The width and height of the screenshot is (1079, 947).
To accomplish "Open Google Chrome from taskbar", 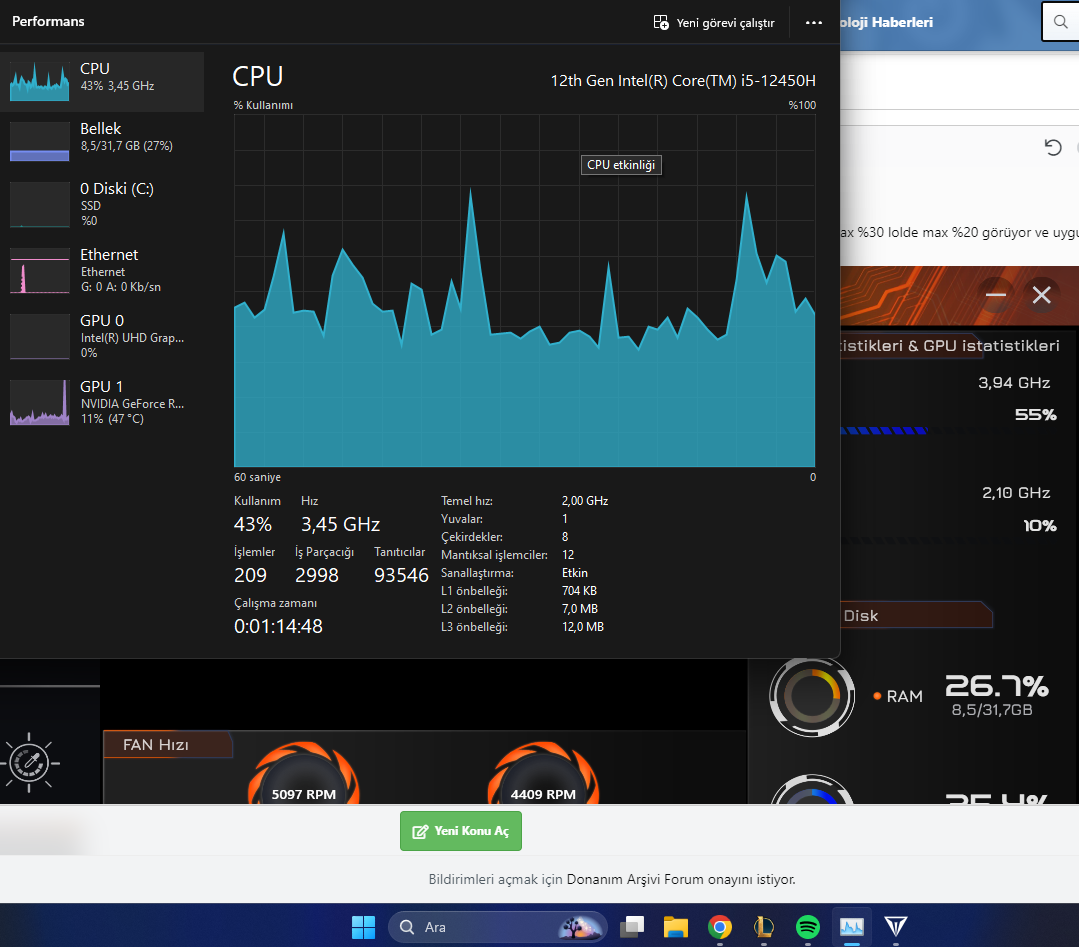I will [720, 927].
